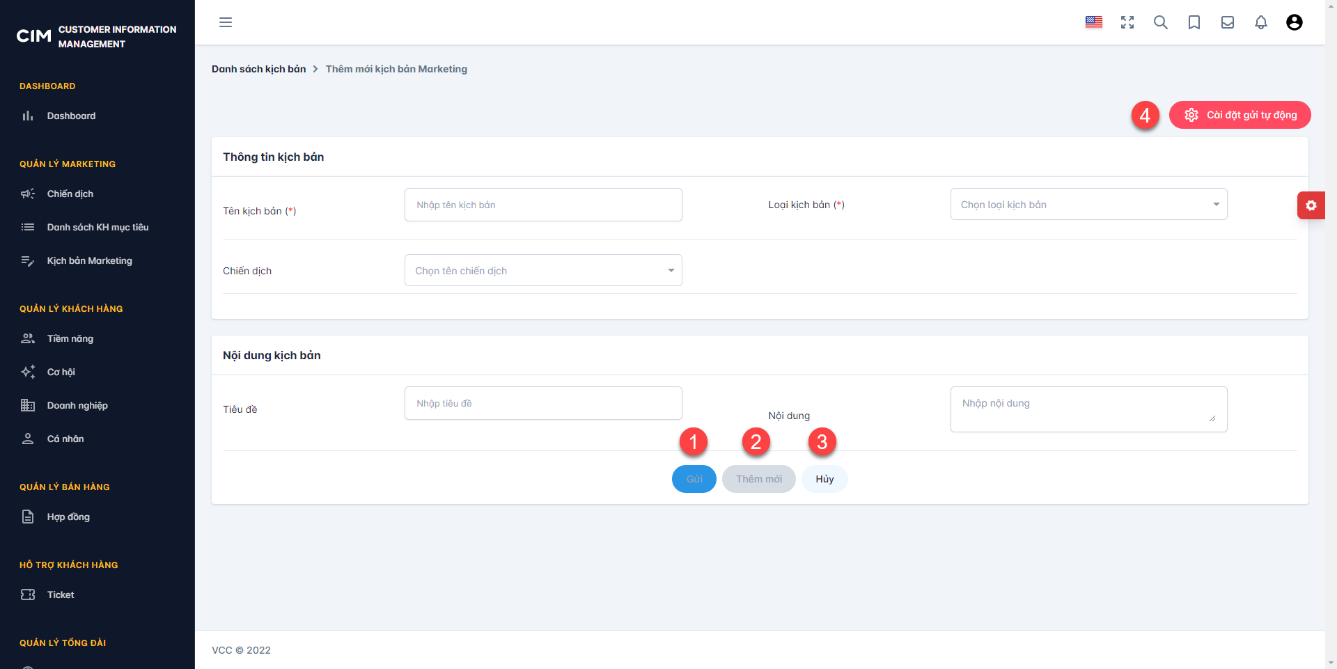Click the Tiềm năng people icon
The height and width of the screenshot is (669, 1337).
pos(28,339)
